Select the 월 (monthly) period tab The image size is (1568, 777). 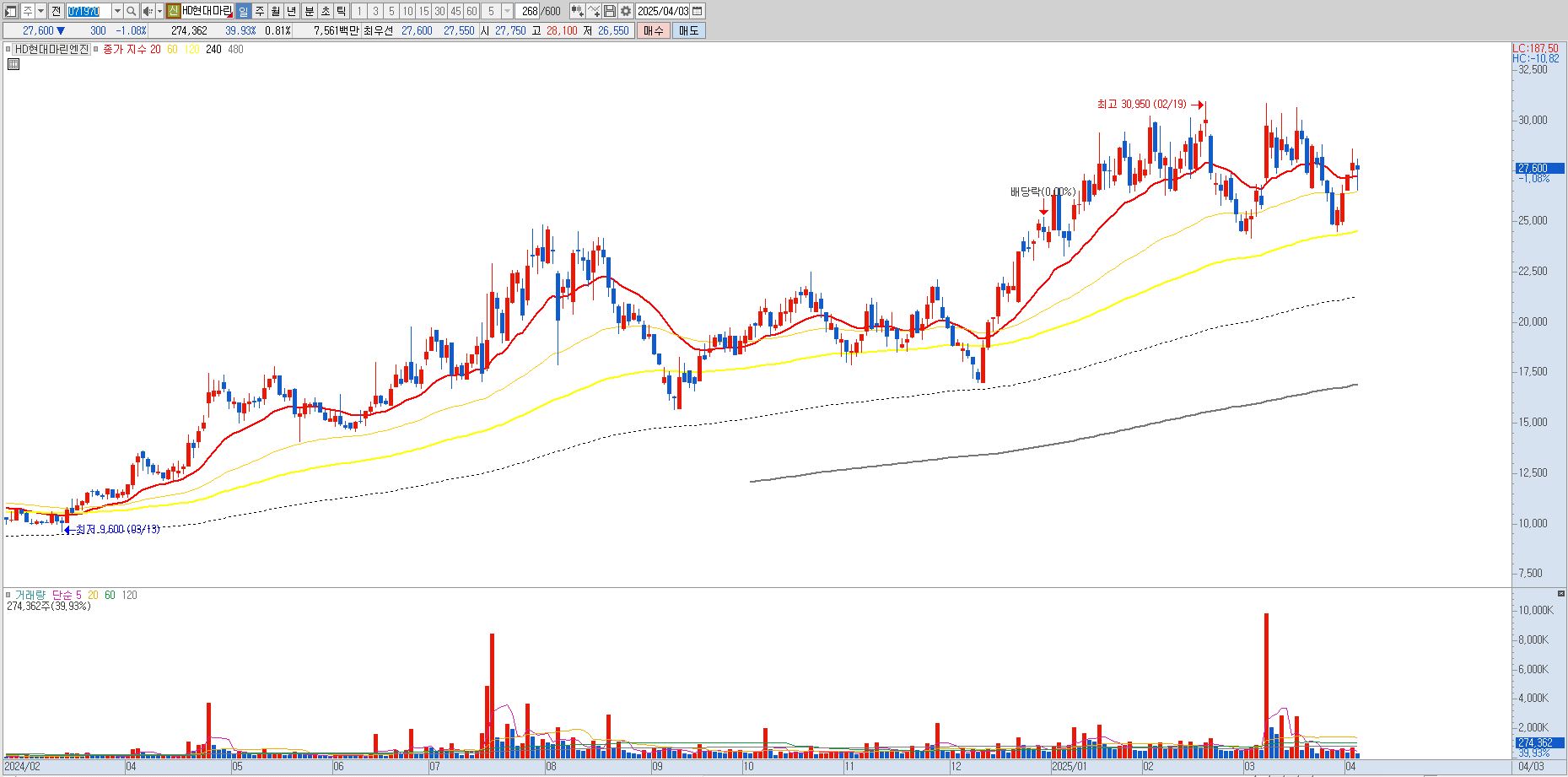(x=275, y=11)
